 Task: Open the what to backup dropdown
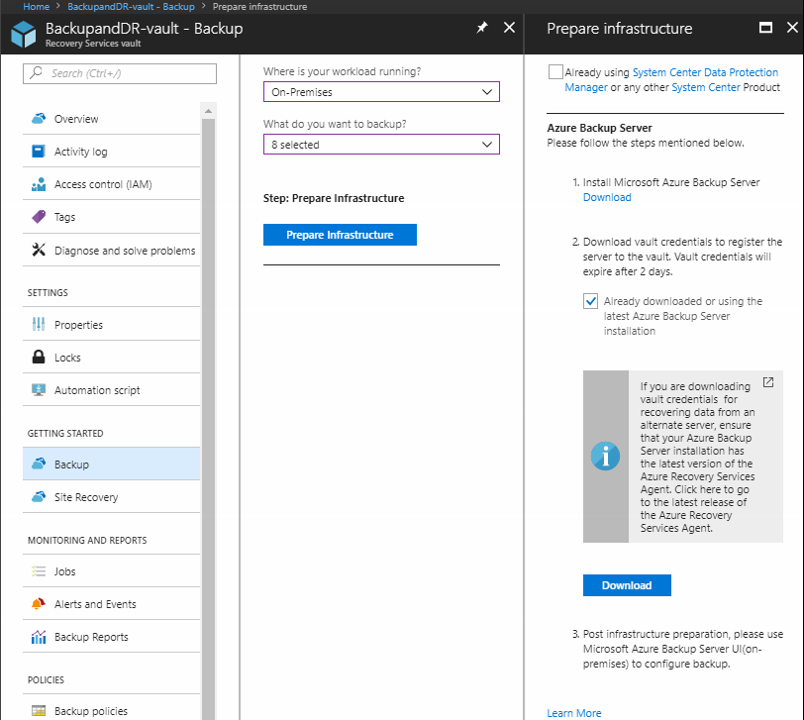tap(381, 143)
